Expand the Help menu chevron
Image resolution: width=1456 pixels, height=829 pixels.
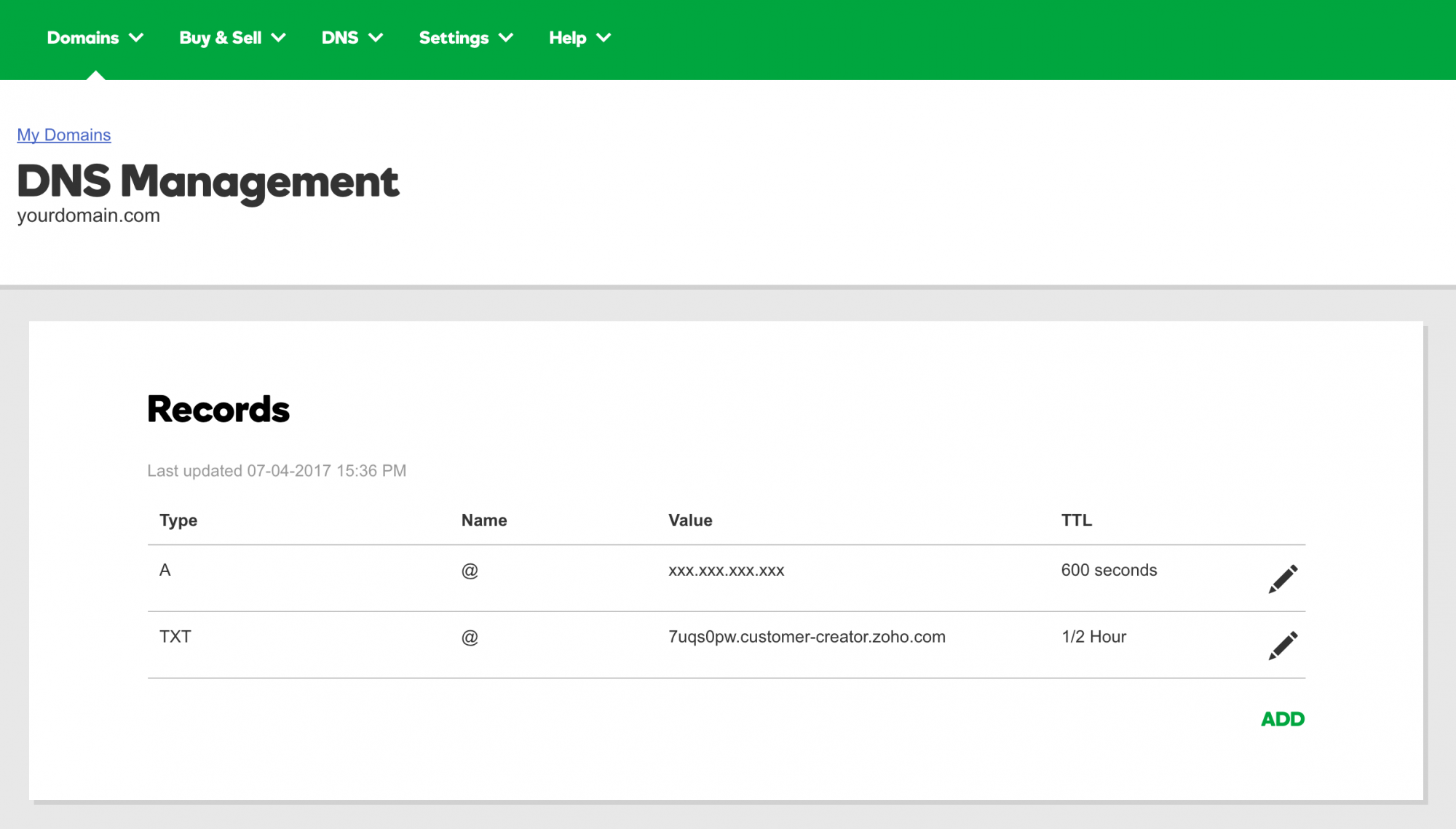tap(604, 38)
